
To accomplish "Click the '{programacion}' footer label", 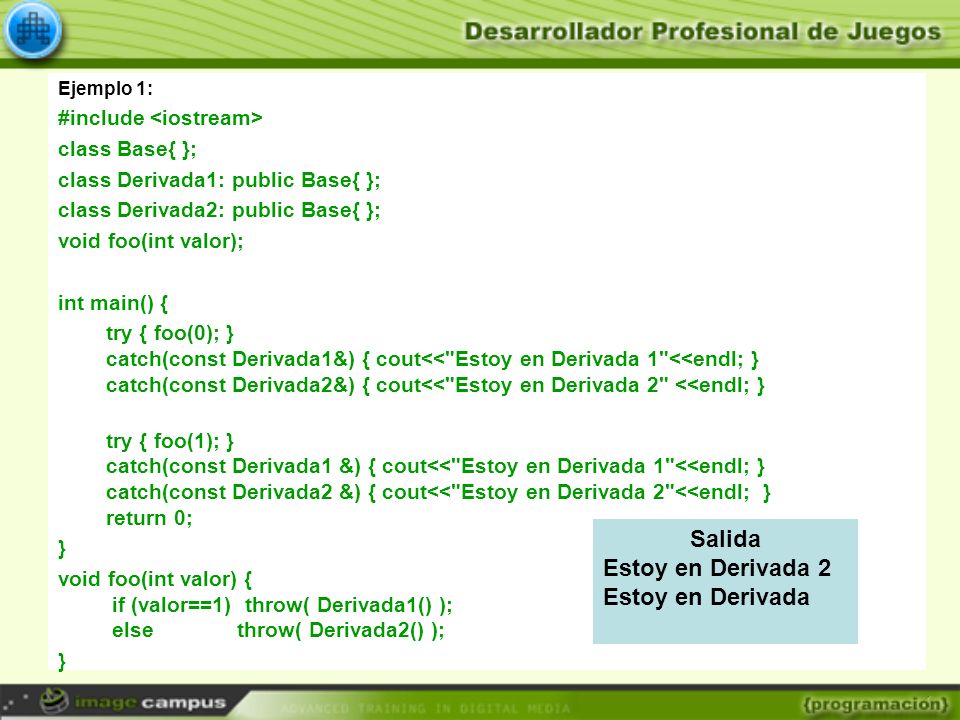I will click(876, 705).
